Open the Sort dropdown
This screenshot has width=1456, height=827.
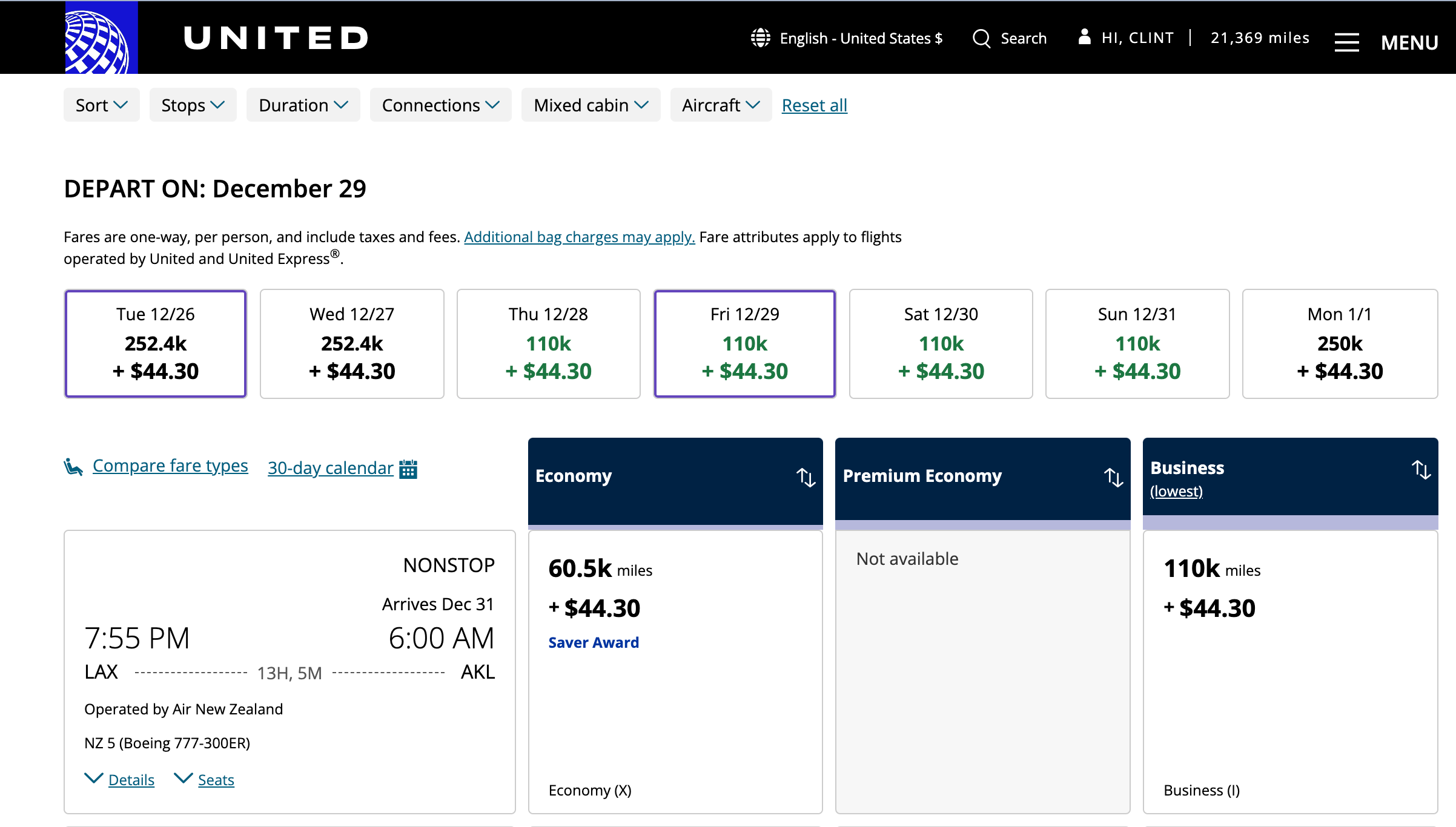click(101, 104)
